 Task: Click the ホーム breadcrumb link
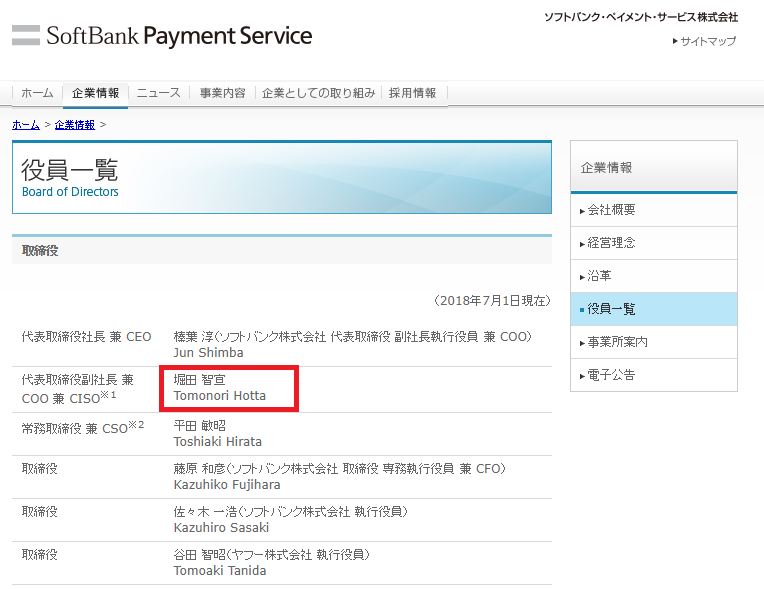[26, 125]
